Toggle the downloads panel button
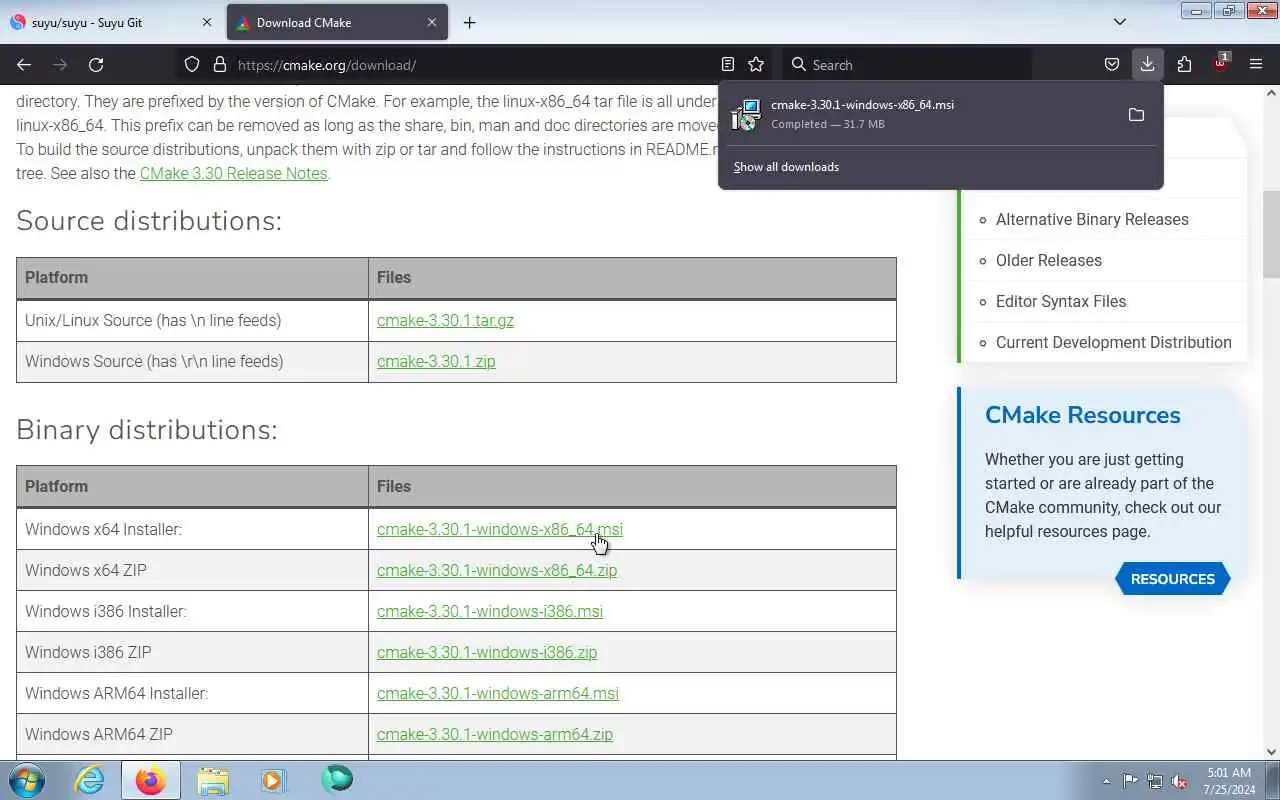Viewport: 1280px width, 800px height. [1147, 65]
